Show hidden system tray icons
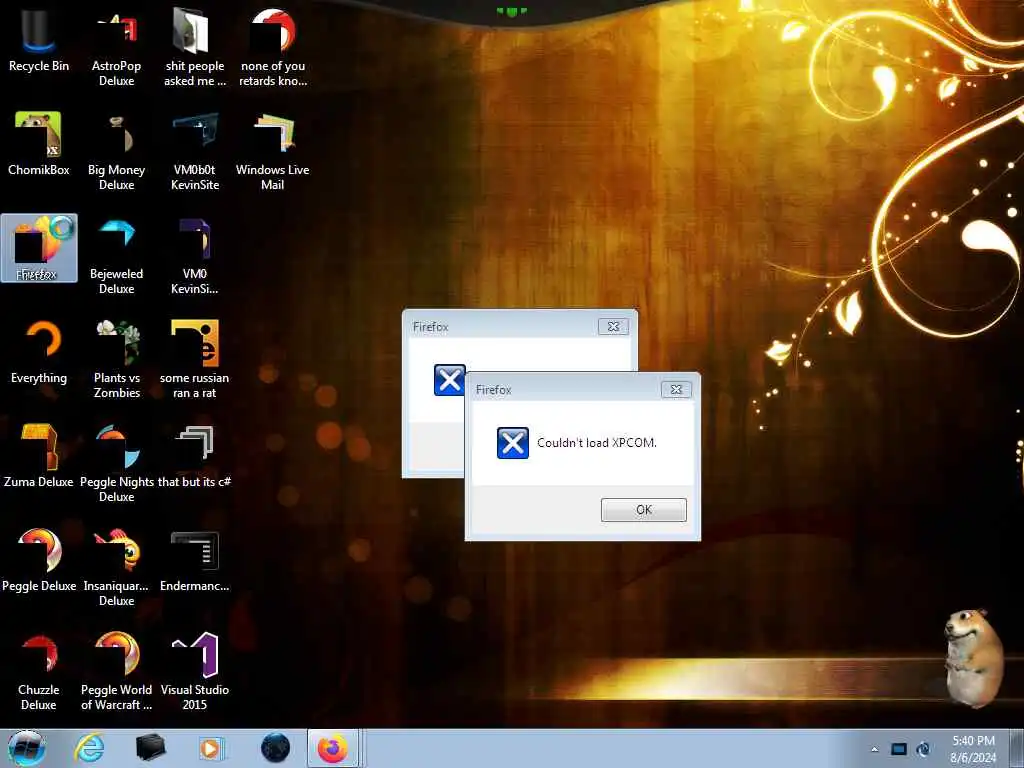 [874, 749]
